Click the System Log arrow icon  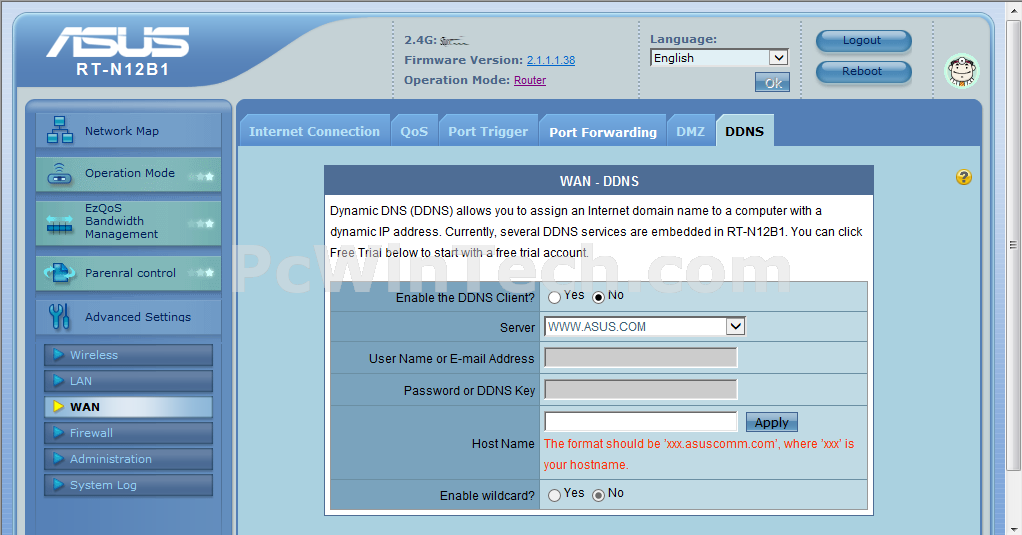click(58, 485)
